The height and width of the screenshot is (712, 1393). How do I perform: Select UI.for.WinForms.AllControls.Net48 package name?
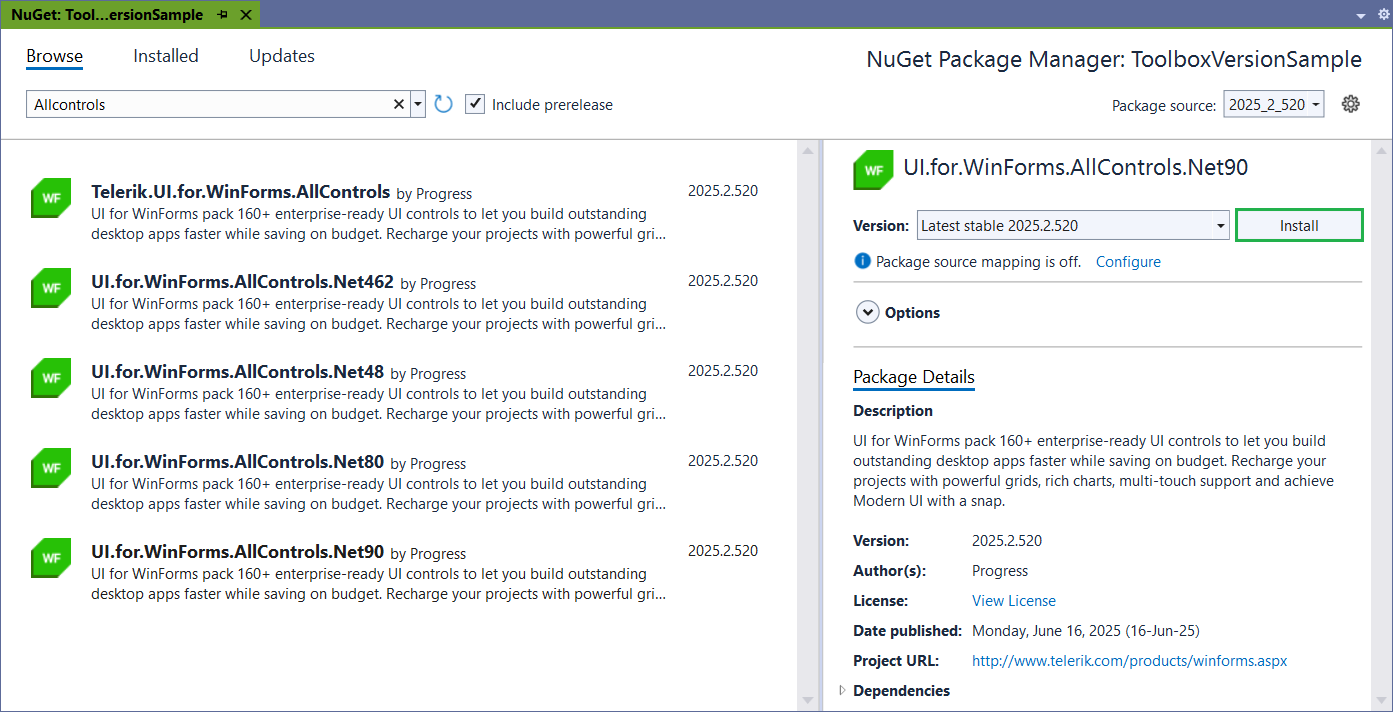tap(237, 372)
